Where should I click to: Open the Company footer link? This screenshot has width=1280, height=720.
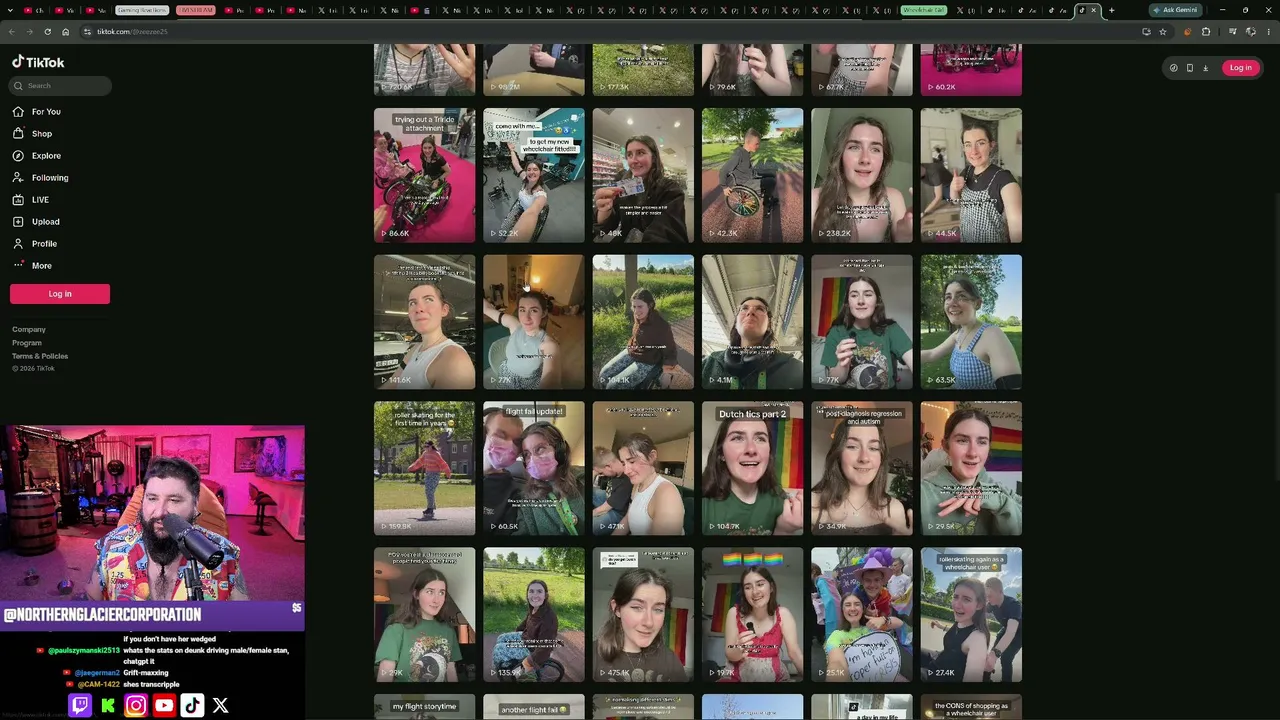click(x=29, y=330)
